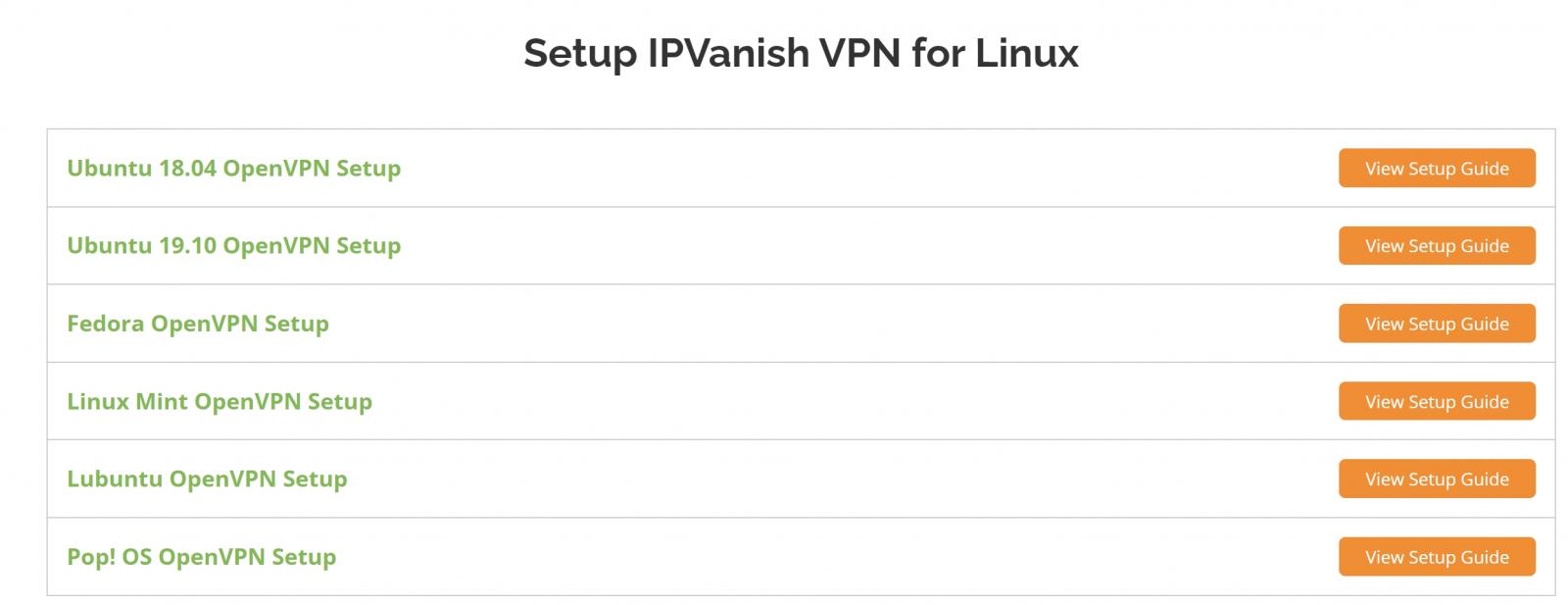
Task: Select the Ubuntu 19.10 row
Action: coord(784,246)
